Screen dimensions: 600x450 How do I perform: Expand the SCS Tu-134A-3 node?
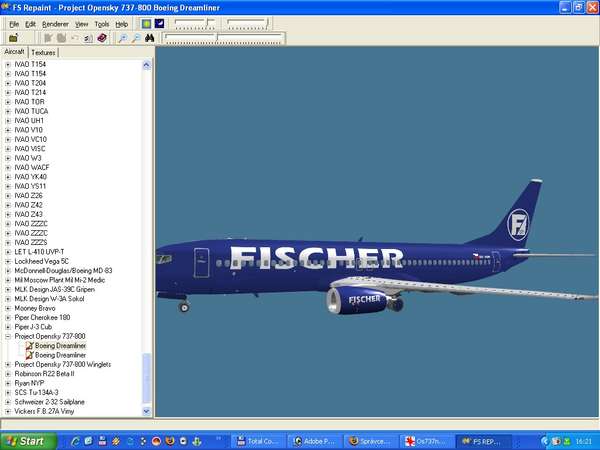coord(8,393)
